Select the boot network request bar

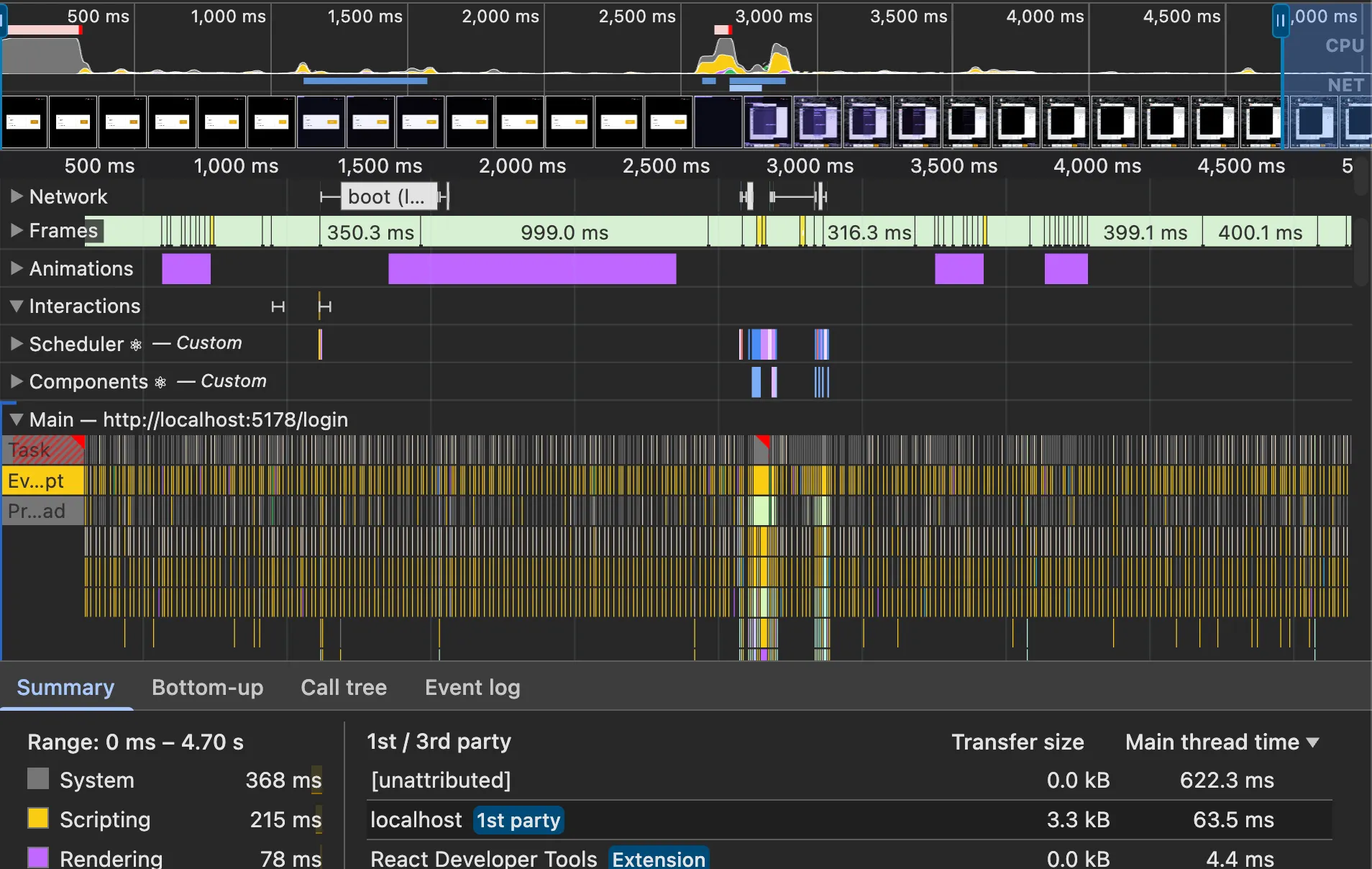(388, 196)
